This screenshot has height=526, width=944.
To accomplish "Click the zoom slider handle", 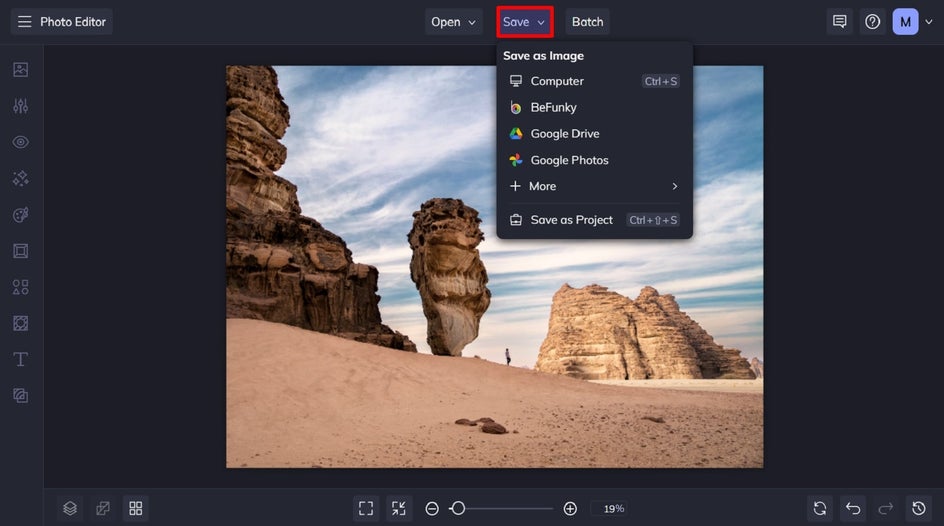I will tap(458, 509).
